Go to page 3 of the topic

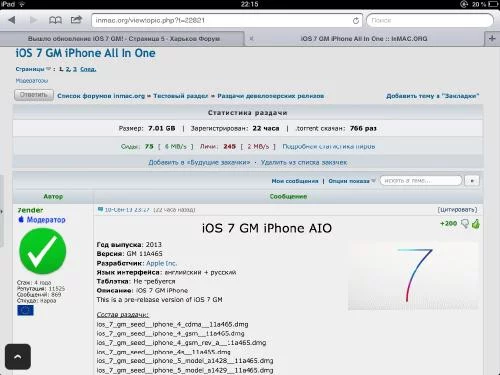pos(75,69)
